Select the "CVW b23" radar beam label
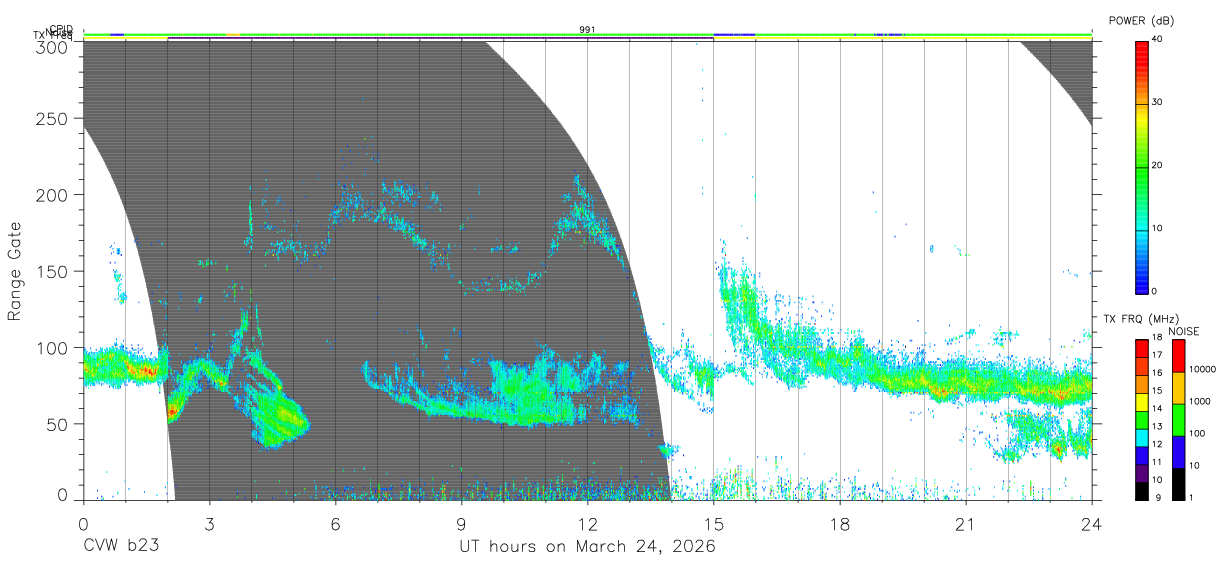Viewport: 1228px width, 567px height. tap(121, 546)
